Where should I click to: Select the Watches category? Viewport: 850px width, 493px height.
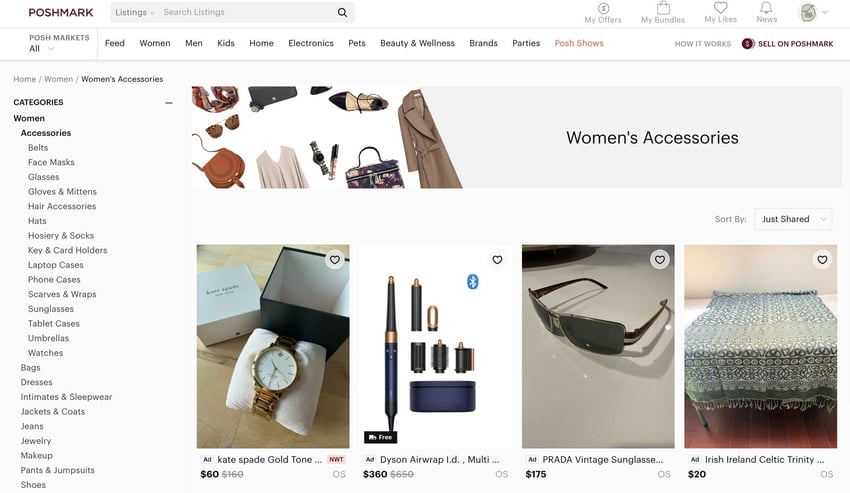pyautogui.click(x=46, y=353)
